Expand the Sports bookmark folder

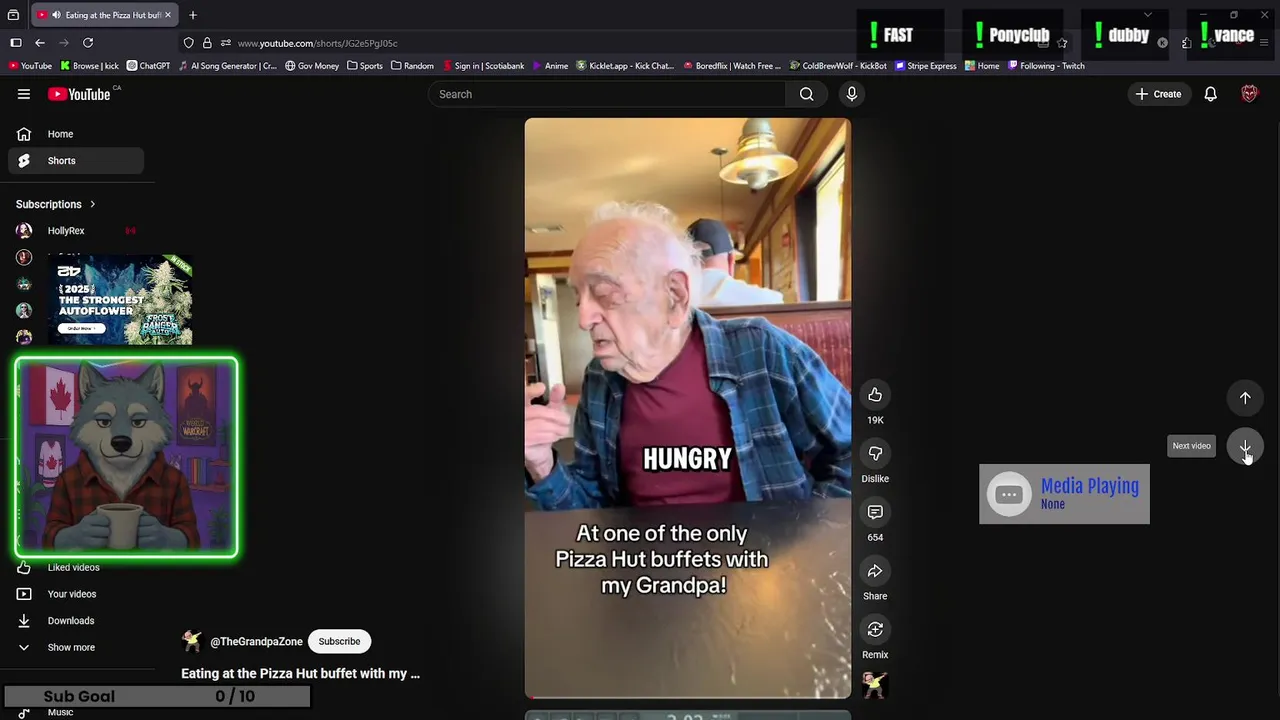click(x=365, y=66)
